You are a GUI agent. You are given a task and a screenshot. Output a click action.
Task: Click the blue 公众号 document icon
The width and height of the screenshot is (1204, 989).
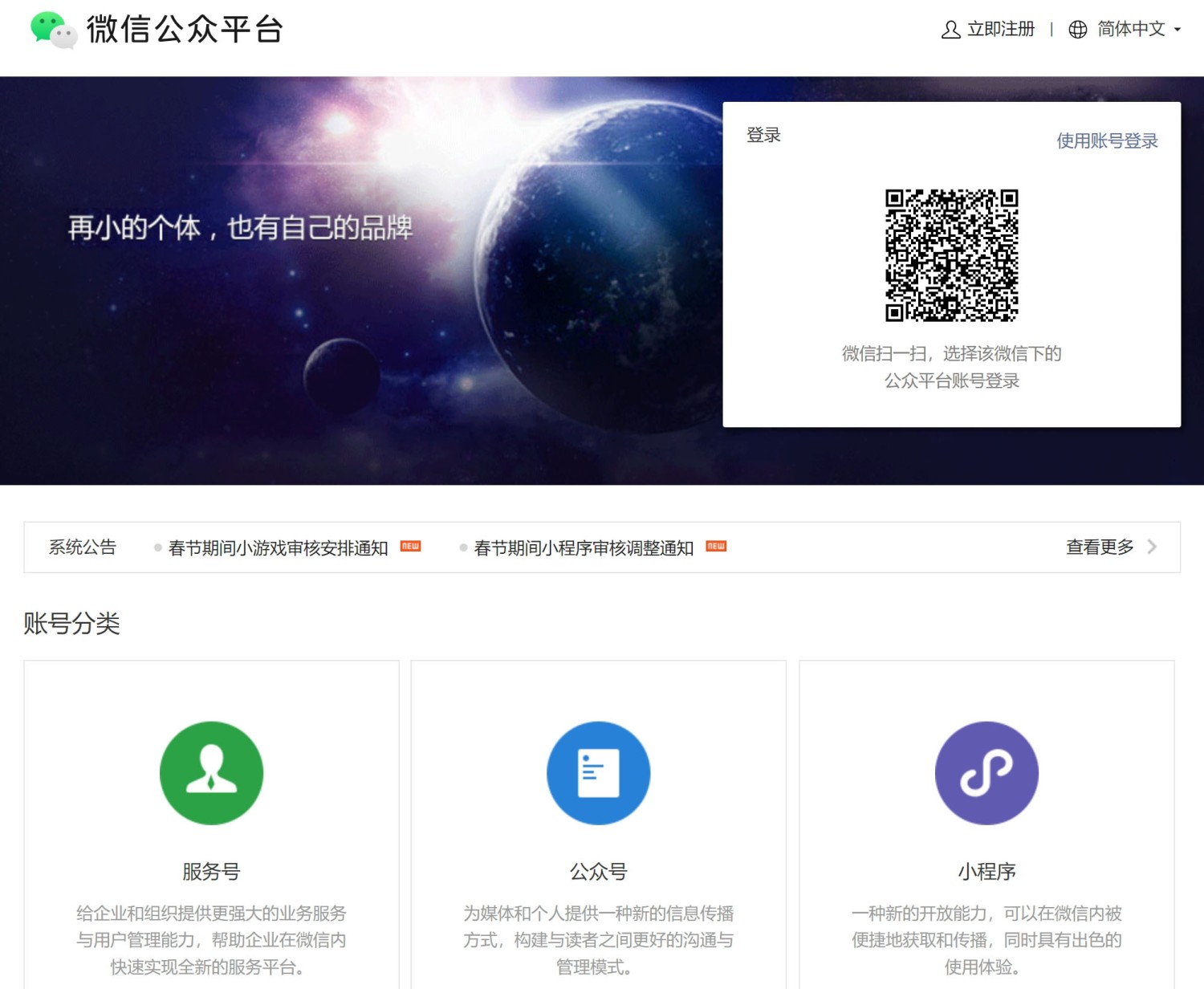(598, 772)
